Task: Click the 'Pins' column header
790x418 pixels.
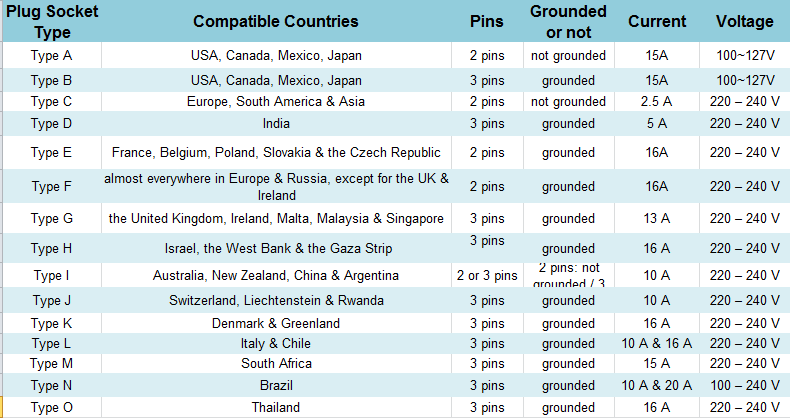Action: (487, 21)
